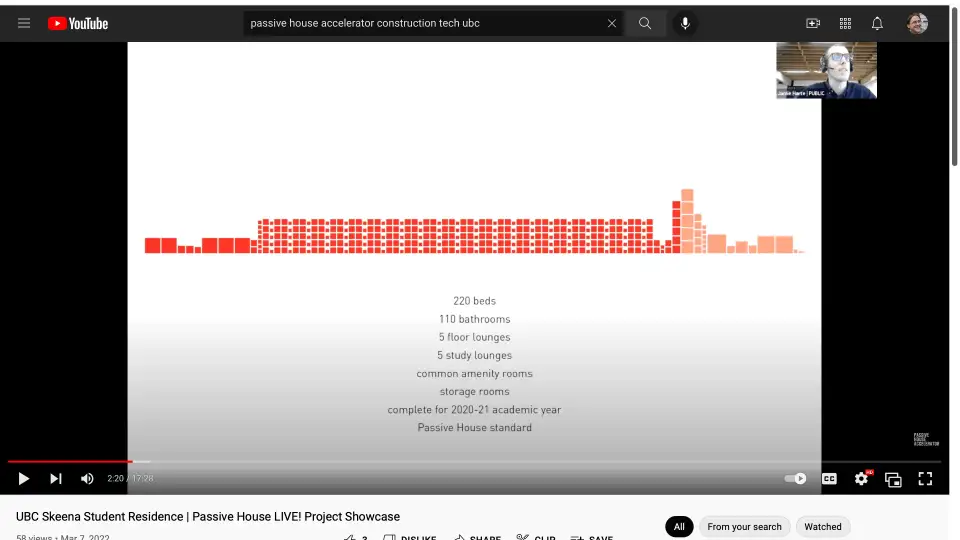Open the hamburger guide menu
Screen dimensions: 960x540
24,23
